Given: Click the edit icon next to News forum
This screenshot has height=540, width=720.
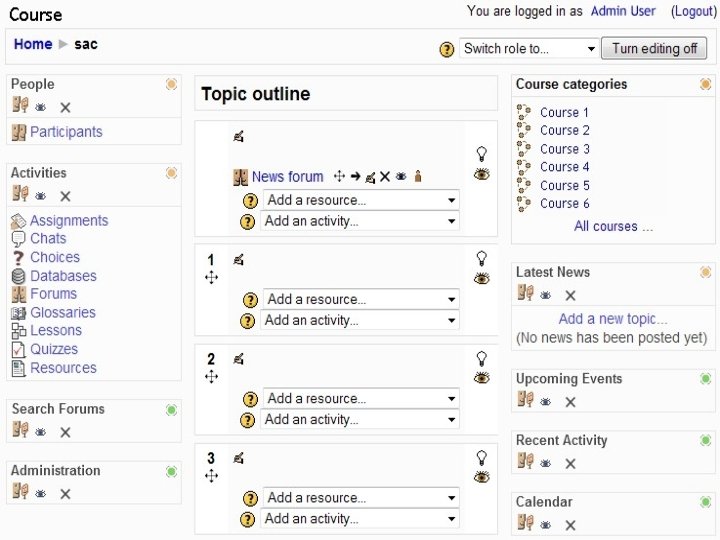Looking at the screenshot, I should point(370,177).
